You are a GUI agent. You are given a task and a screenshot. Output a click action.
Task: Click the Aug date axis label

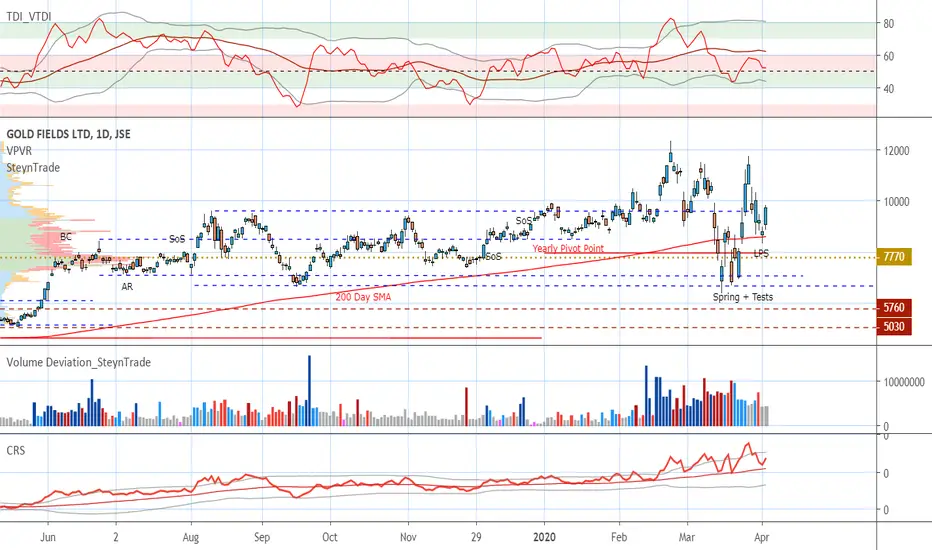190,538
